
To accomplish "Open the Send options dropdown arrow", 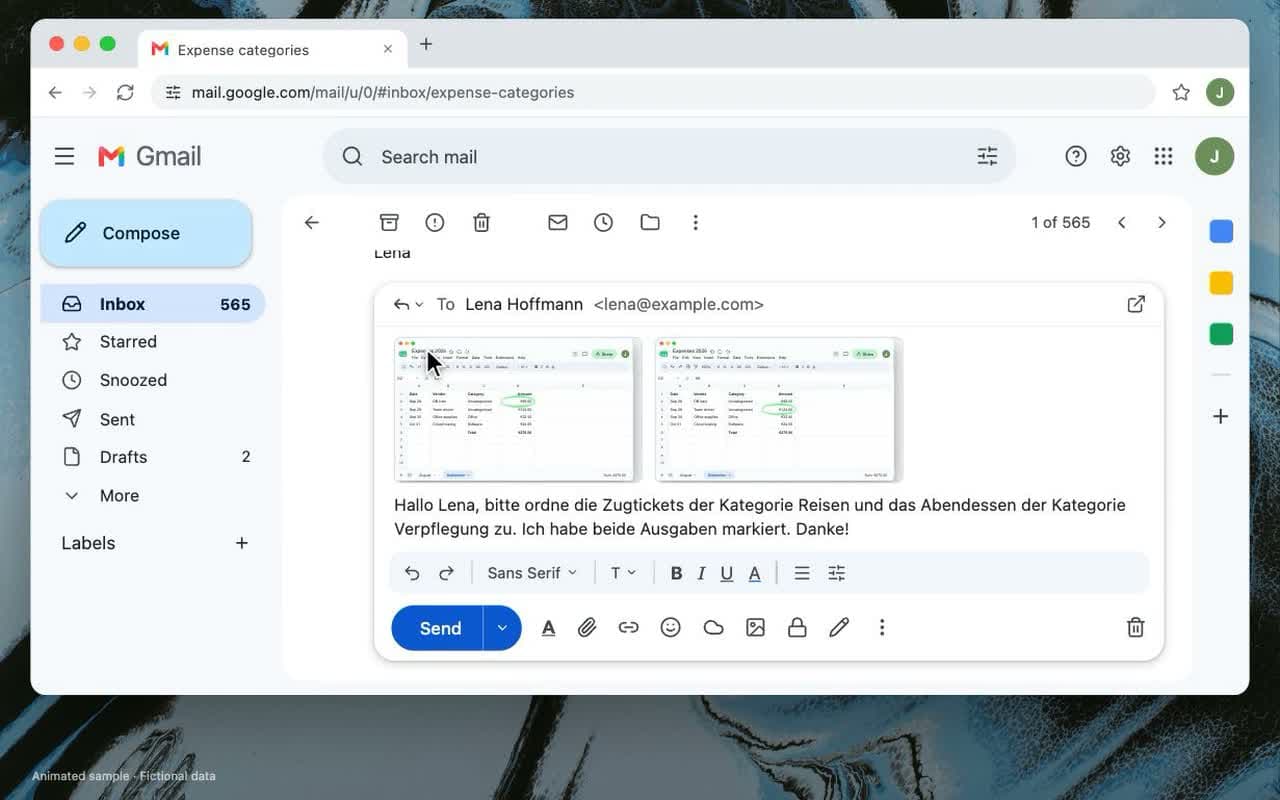I will [502, 628].
